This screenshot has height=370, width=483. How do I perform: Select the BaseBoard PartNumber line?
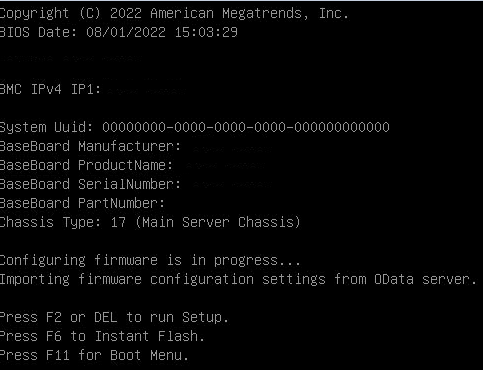(x=82, y=203)
